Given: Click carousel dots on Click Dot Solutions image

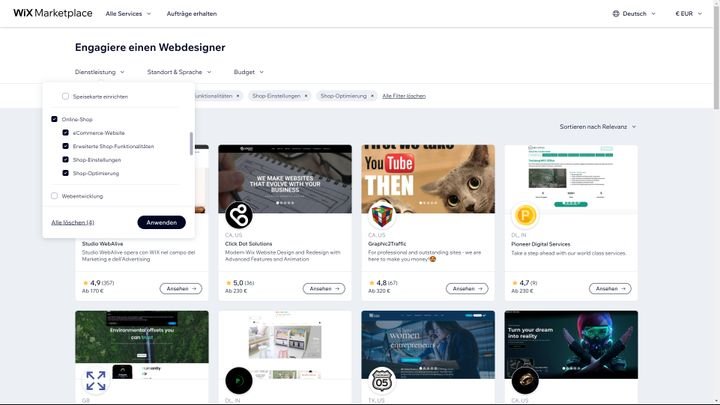Looking at the screenshot, I should pyautogui.click(x=285, y=202).
